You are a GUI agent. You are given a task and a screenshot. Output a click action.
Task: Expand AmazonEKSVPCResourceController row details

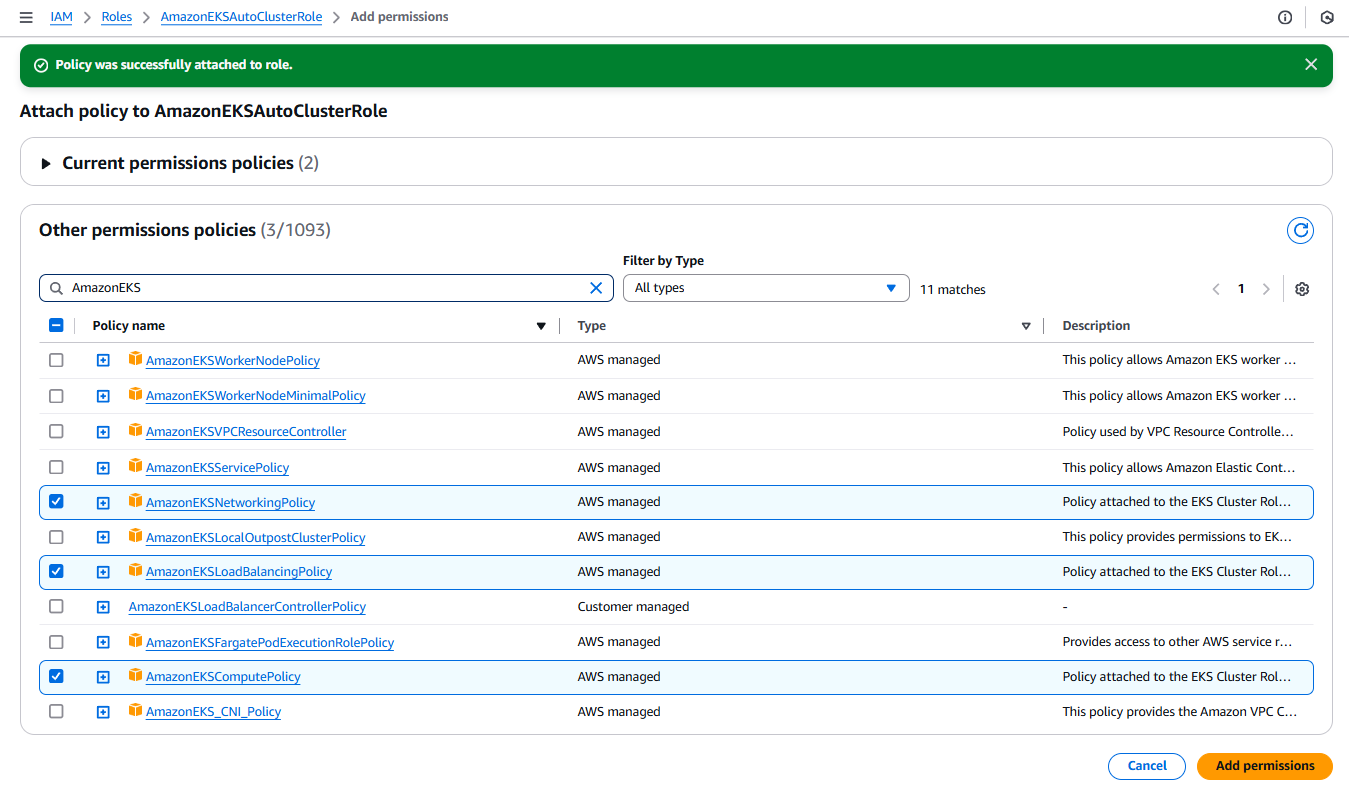coord(103,433)
